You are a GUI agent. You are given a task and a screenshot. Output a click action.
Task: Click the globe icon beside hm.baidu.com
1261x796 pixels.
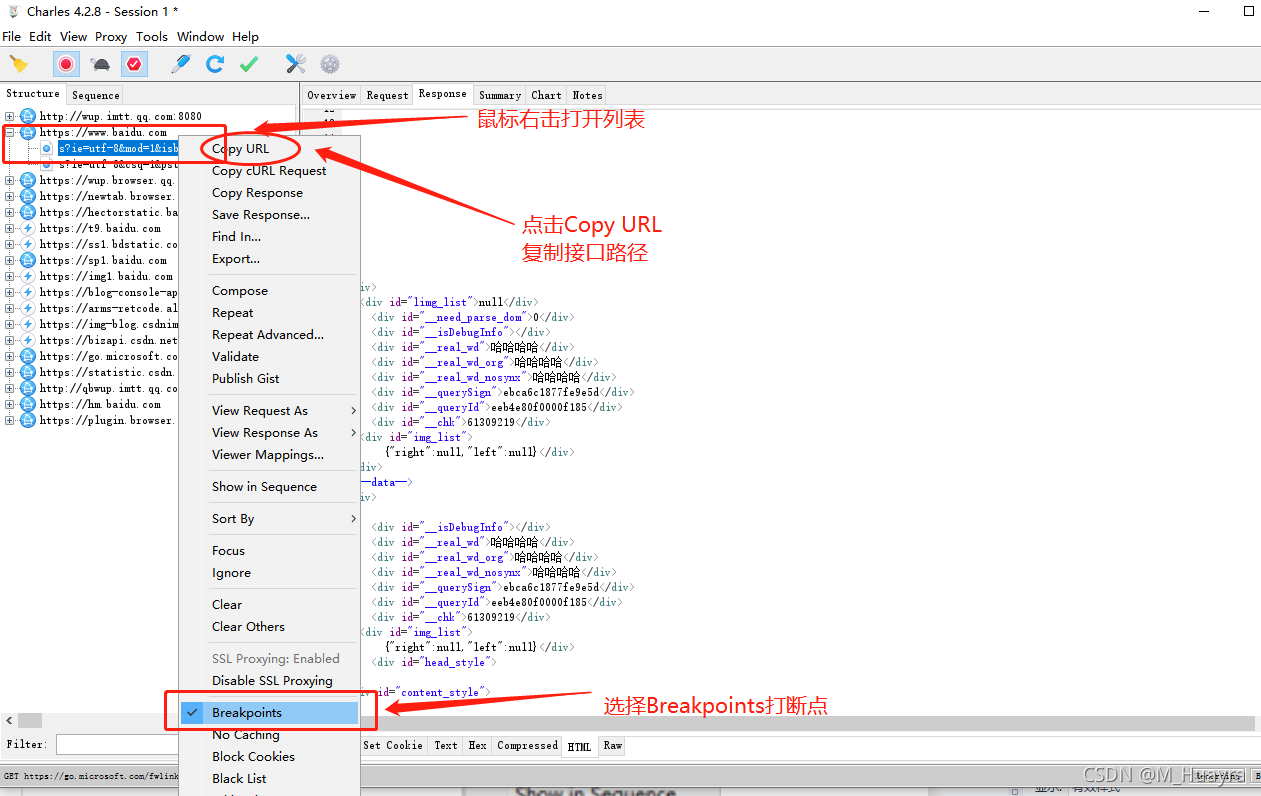click(28, 404)
